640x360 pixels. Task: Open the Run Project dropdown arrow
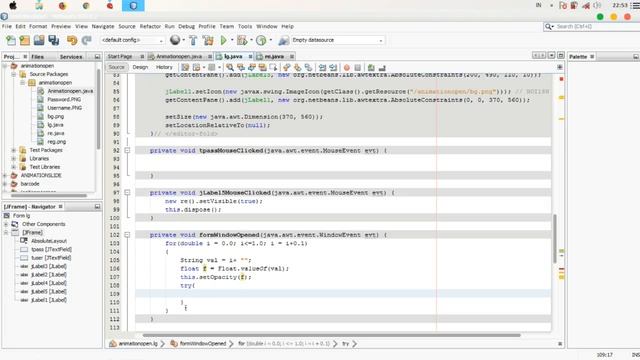coord(232,40)
